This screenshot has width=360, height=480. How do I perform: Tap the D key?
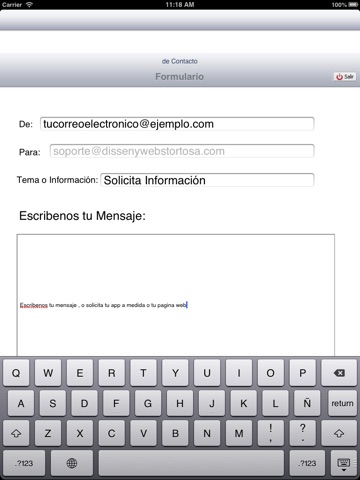click(84, 403)
